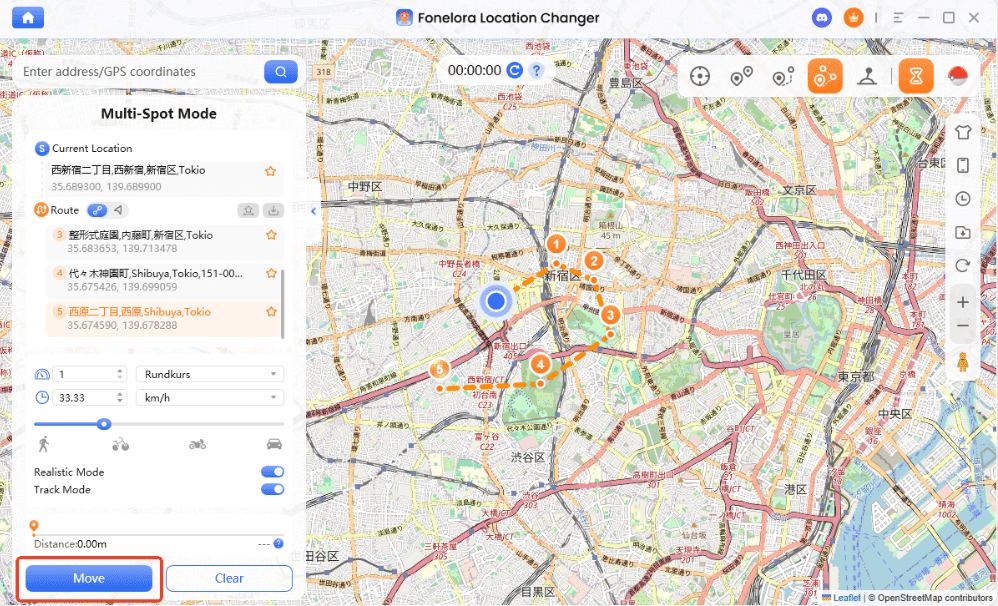Screen dimensions: 998x606
Task: Click the Move button
Action: click(89, 579)
